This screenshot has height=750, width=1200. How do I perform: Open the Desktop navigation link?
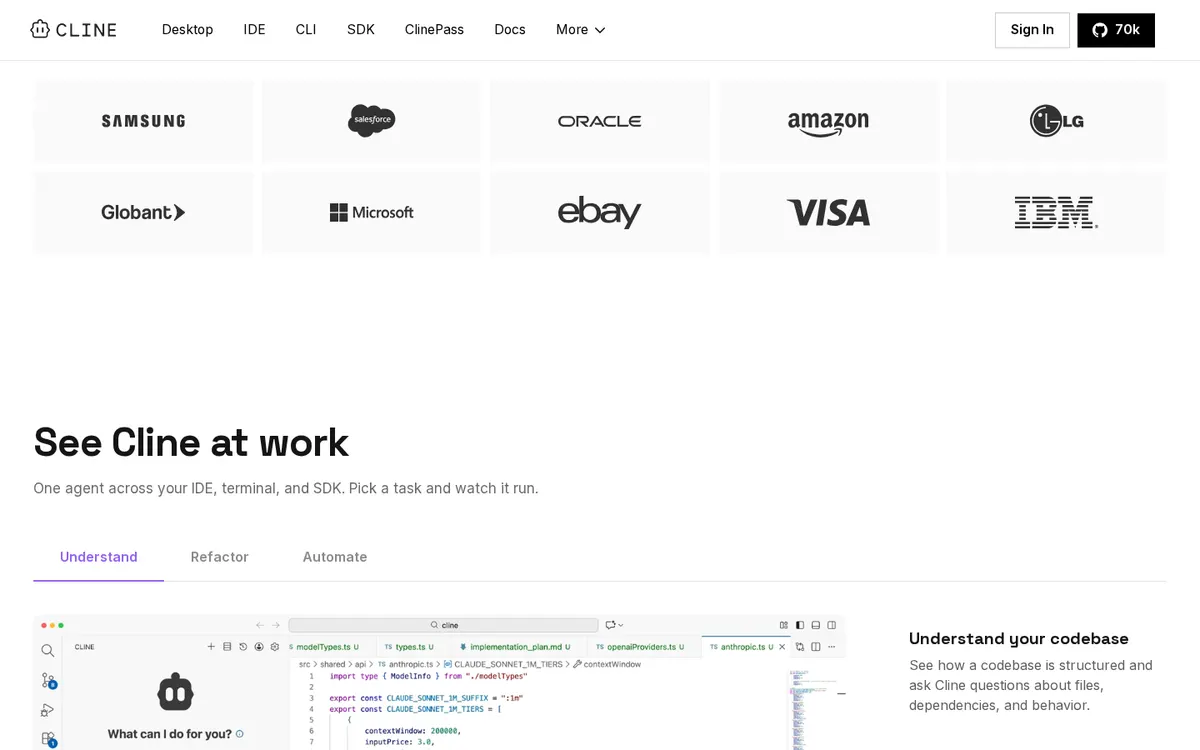188,29
